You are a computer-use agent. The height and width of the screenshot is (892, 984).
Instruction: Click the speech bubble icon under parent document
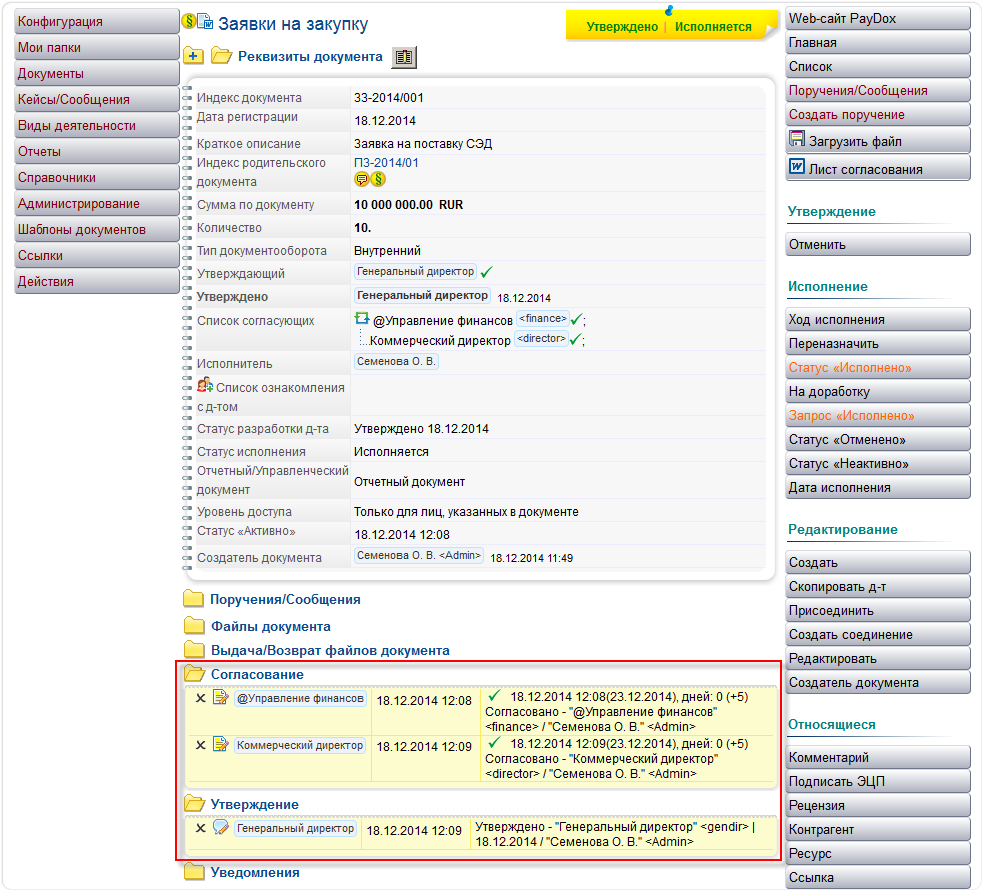coord(362,180)
